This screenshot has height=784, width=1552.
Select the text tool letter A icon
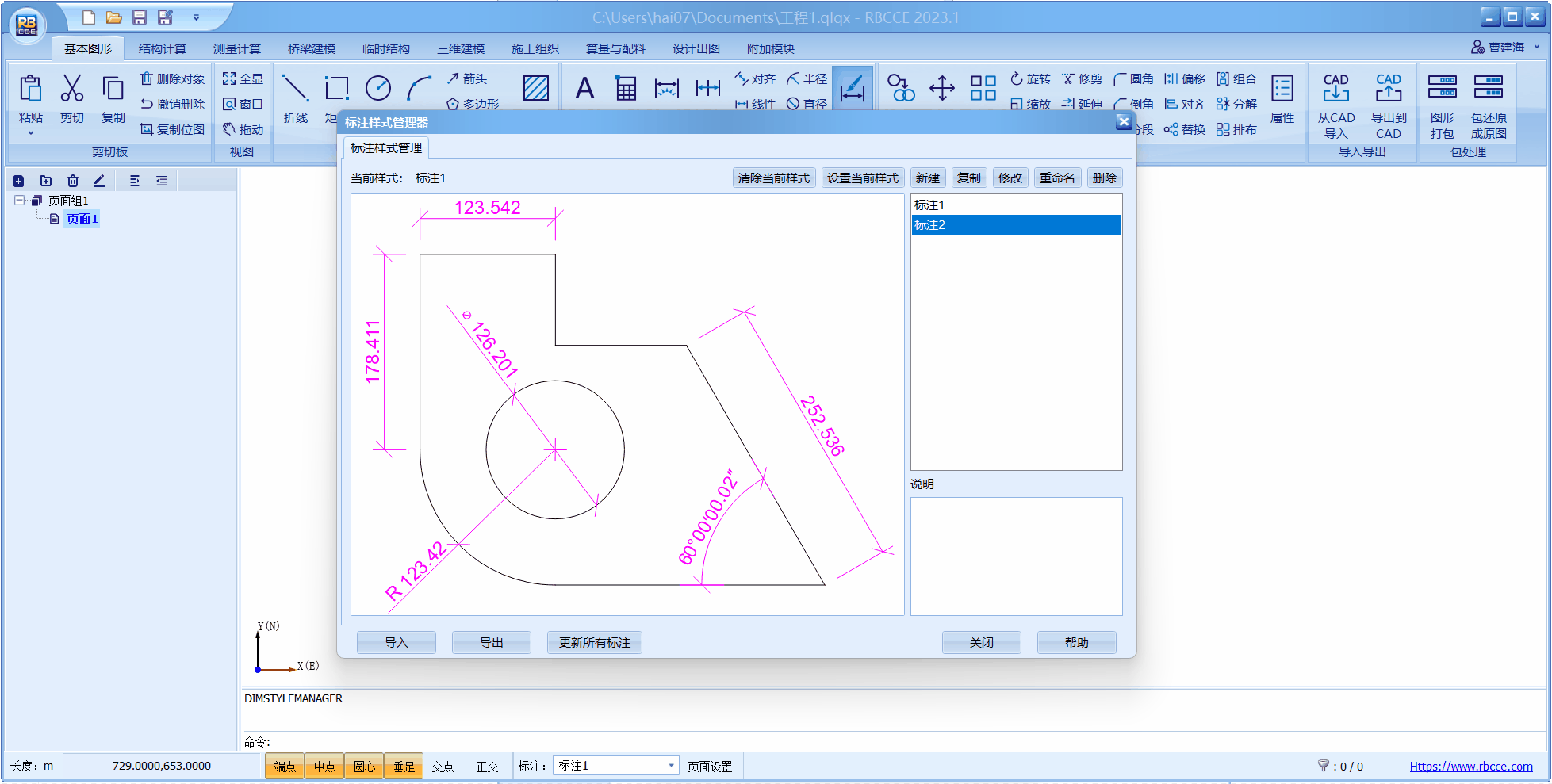click(584, 89)
